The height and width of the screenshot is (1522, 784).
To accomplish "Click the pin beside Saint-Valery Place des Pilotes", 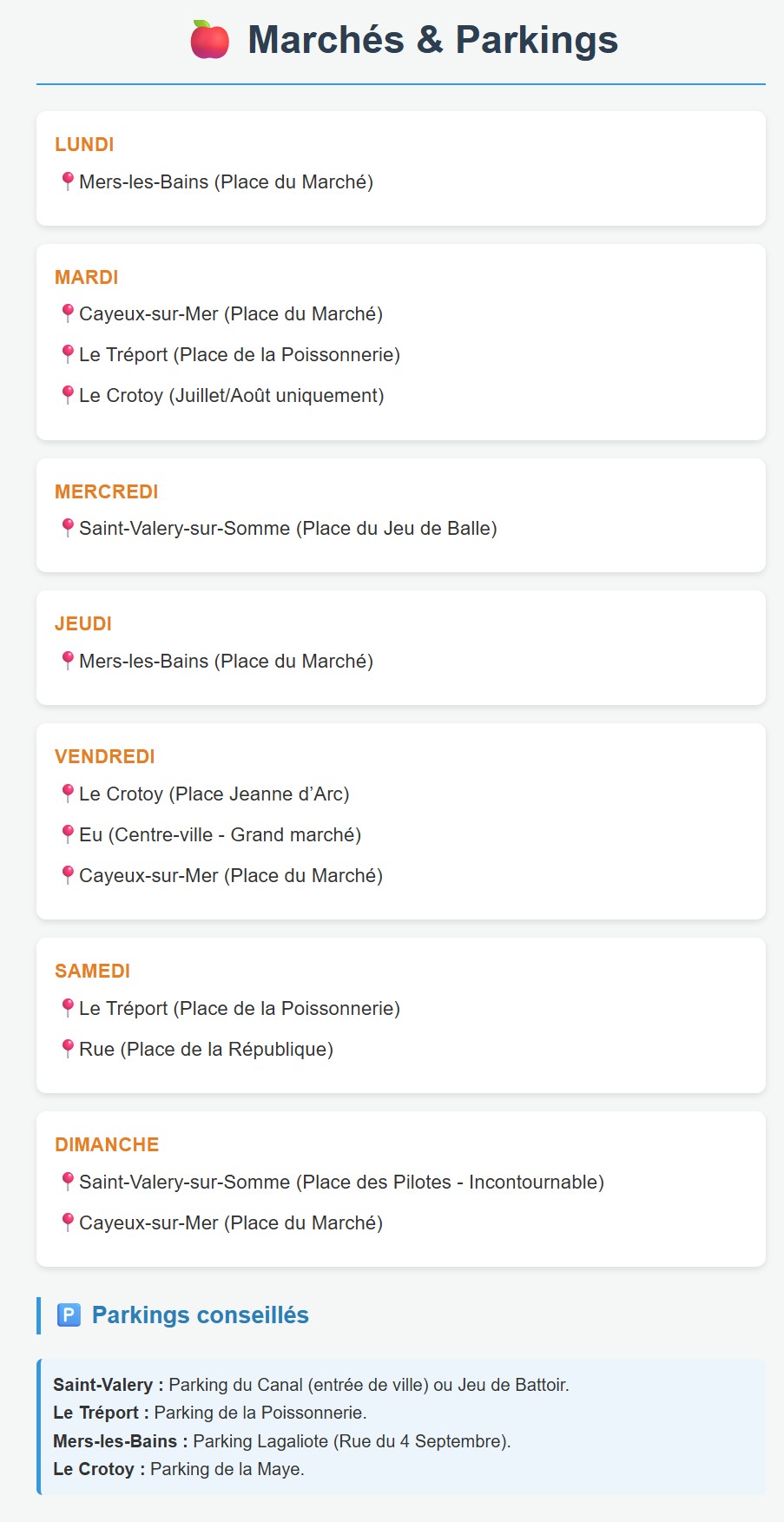I will click(68, 1182).
